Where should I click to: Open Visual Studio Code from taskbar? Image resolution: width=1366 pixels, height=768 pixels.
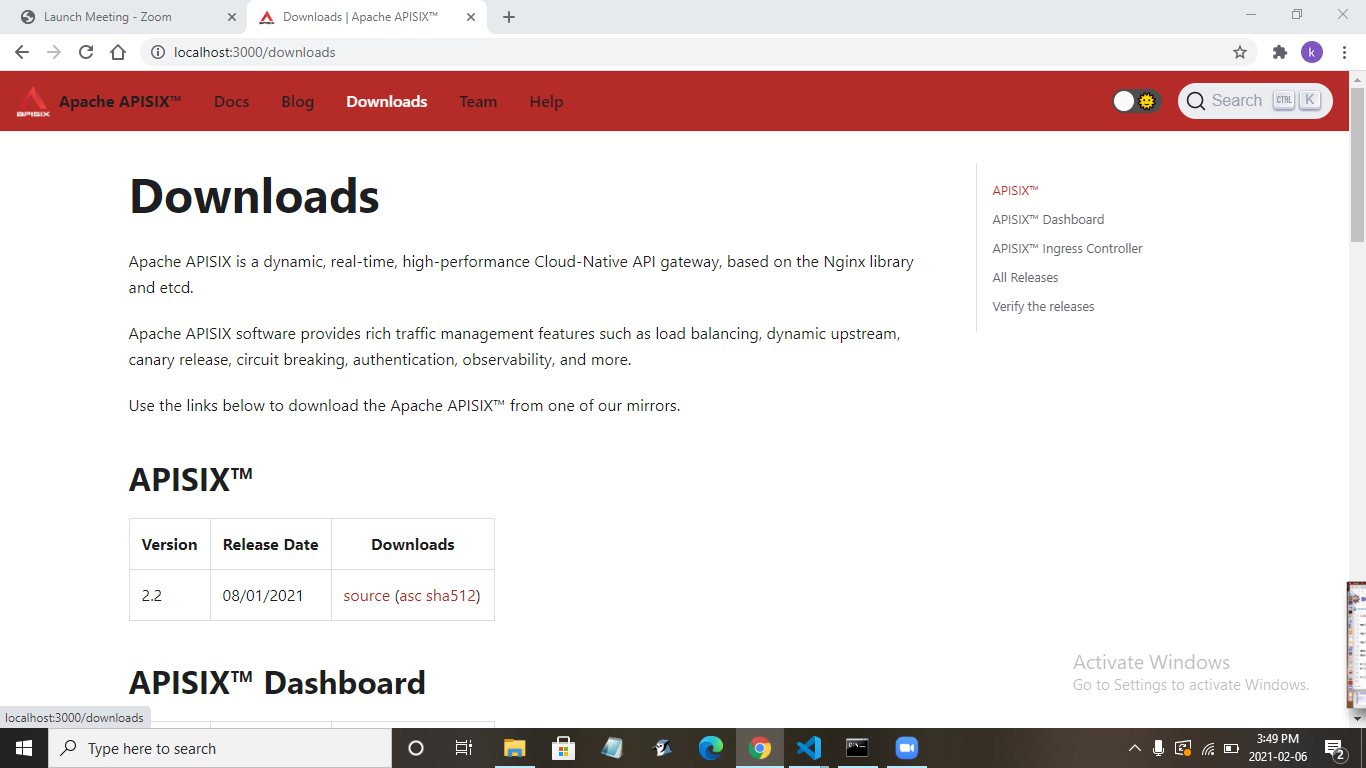pos(809,748)
